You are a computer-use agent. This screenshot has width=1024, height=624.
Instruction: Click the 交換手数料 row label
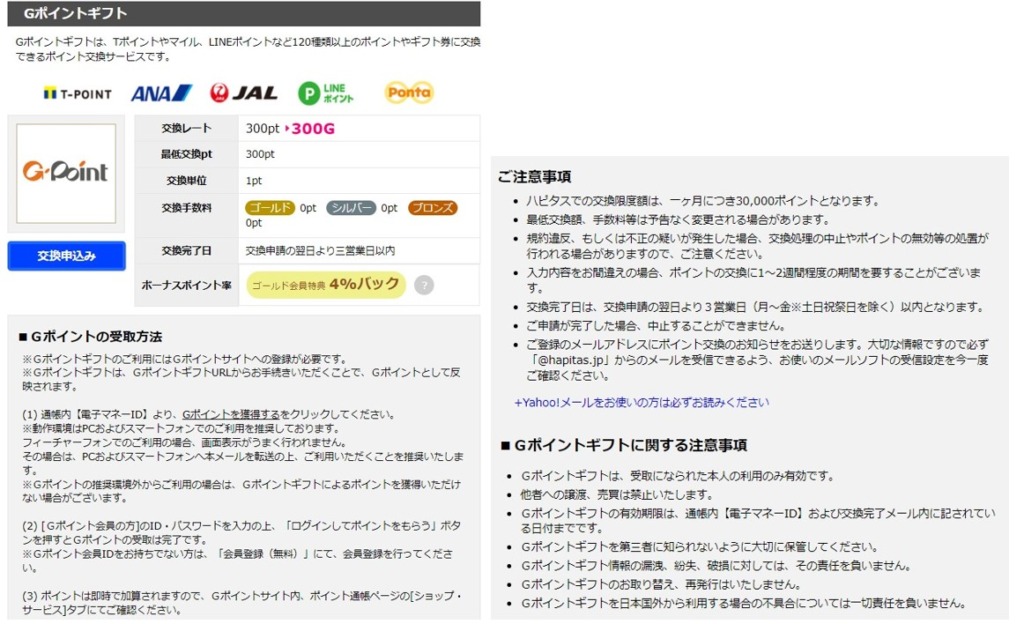(187, 208)
